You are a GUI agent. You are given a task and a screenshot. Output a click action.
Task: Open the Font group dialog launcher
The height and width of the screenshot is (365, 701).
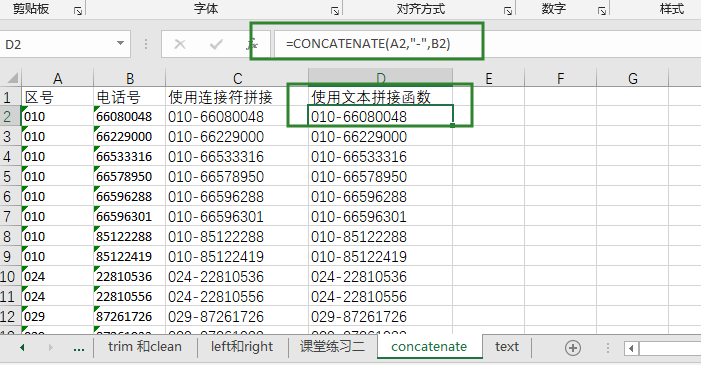click(x=334, y=11)
